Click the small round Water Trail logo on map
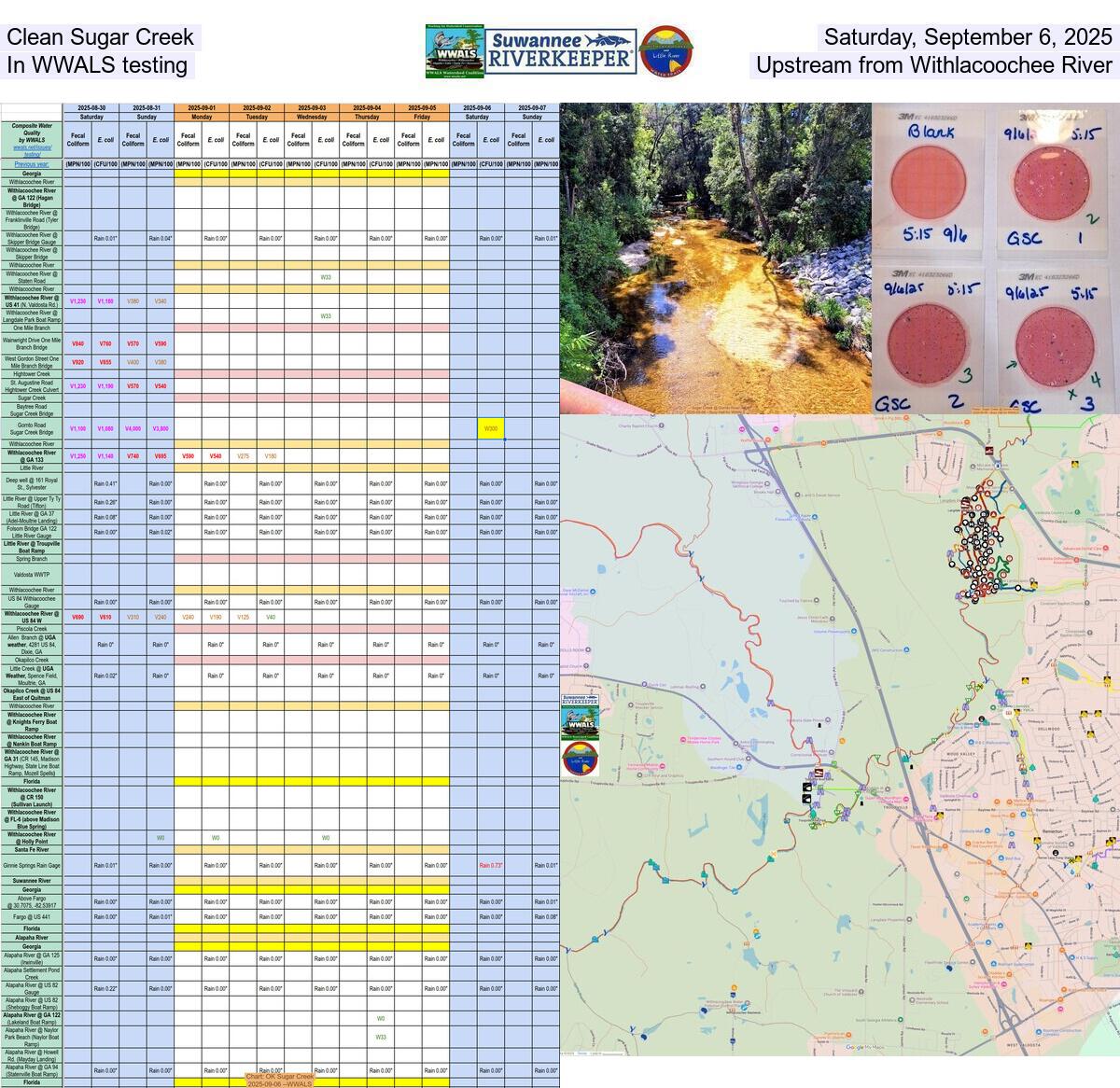This screenshot has width=1120, height=1088. pyautogui.click(x=580, y=757)
